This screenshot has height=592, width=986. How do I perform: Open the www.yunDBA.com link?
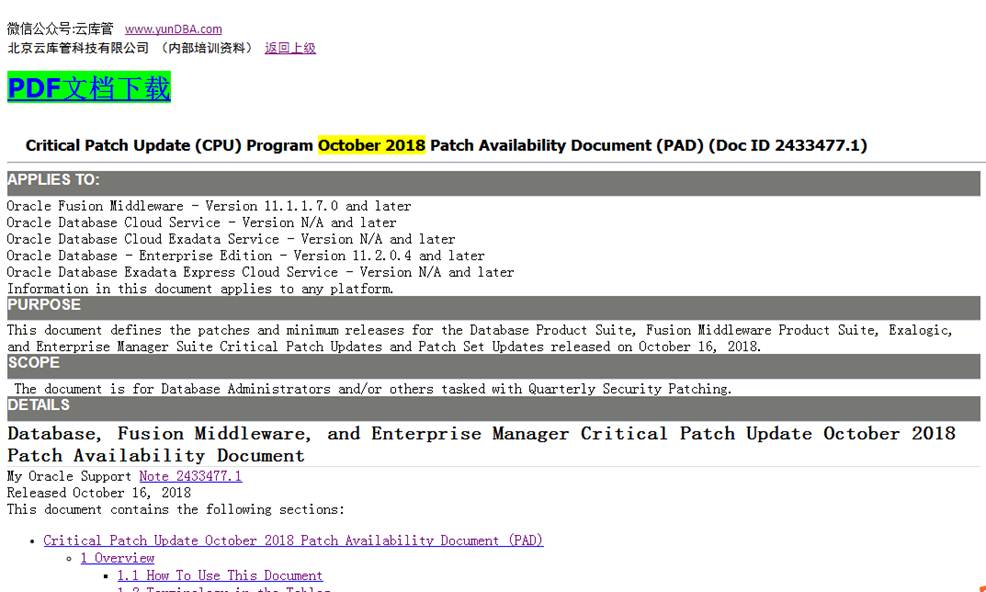click(x=173, y=29)
